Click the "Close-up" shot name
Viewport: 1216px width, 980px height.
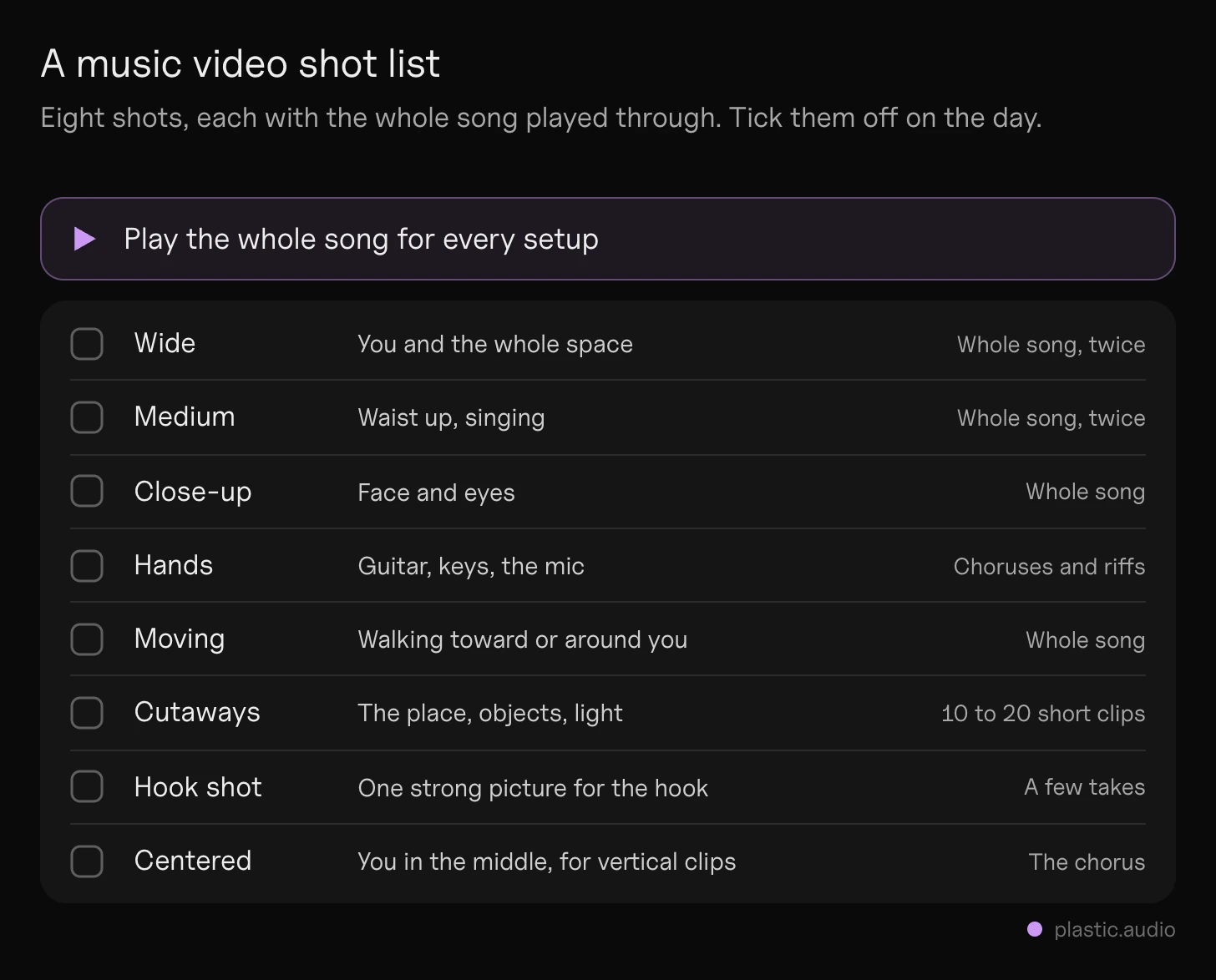(193, 492)
